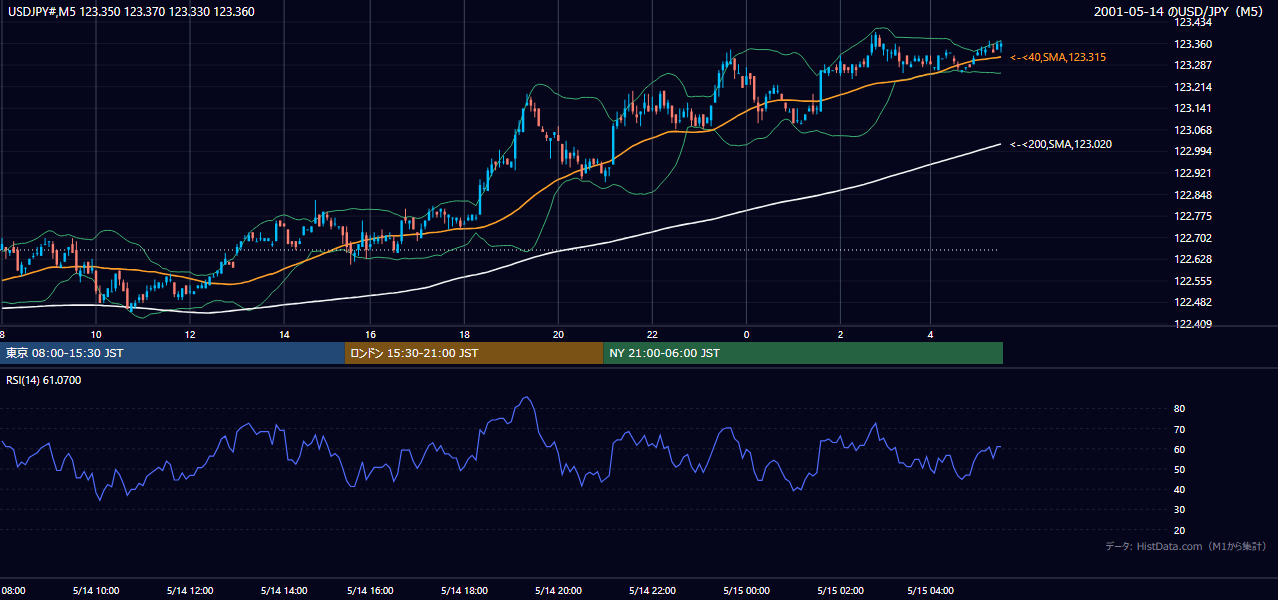Click bottom time label 5/14 14:00
The width and height of the screenshot is (1278, 600).
click(x=282, y=591)
